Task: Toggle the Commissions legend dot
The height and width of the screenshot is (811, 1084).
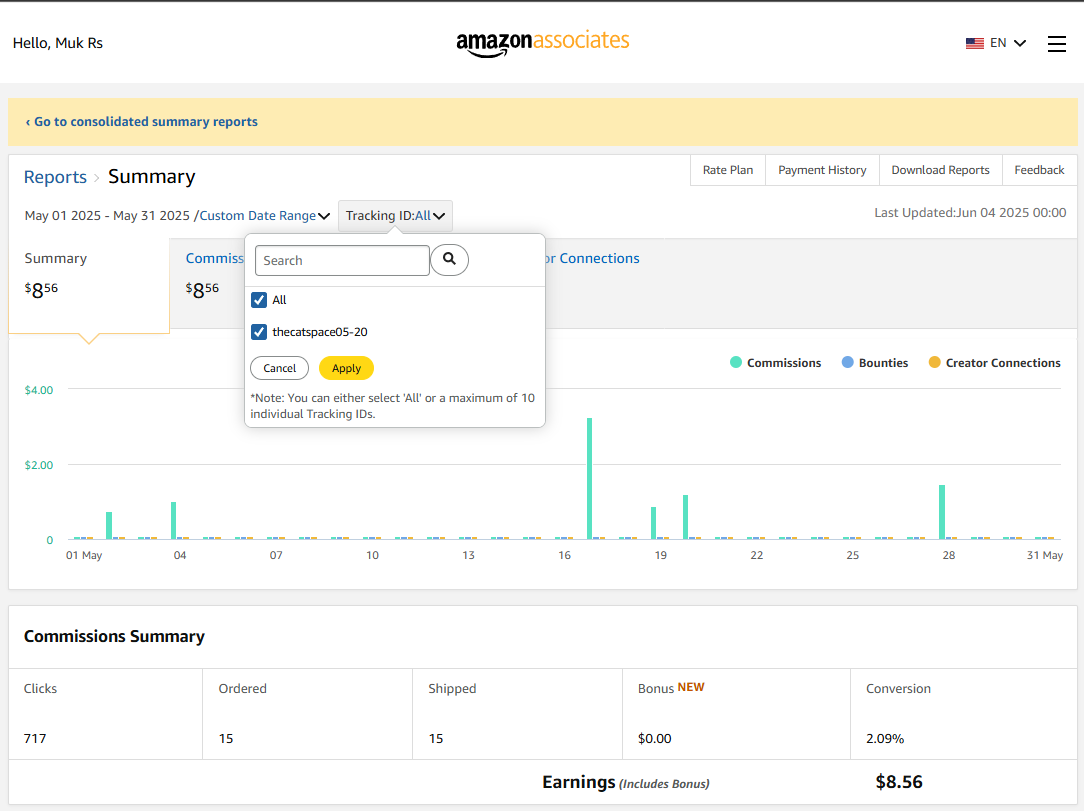Action: point(736,362)
